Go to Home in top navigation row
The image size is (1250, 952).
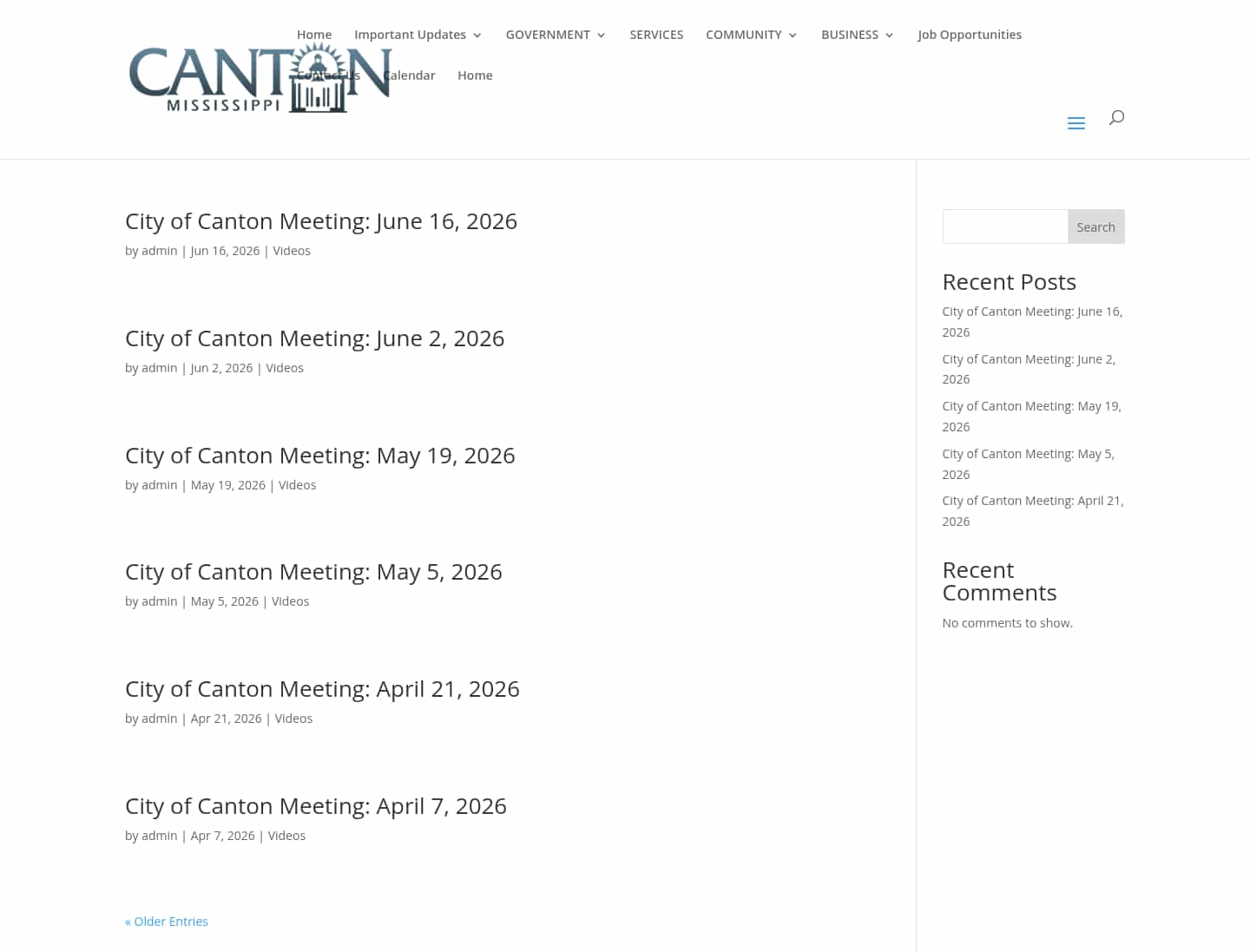pos(314,35)
